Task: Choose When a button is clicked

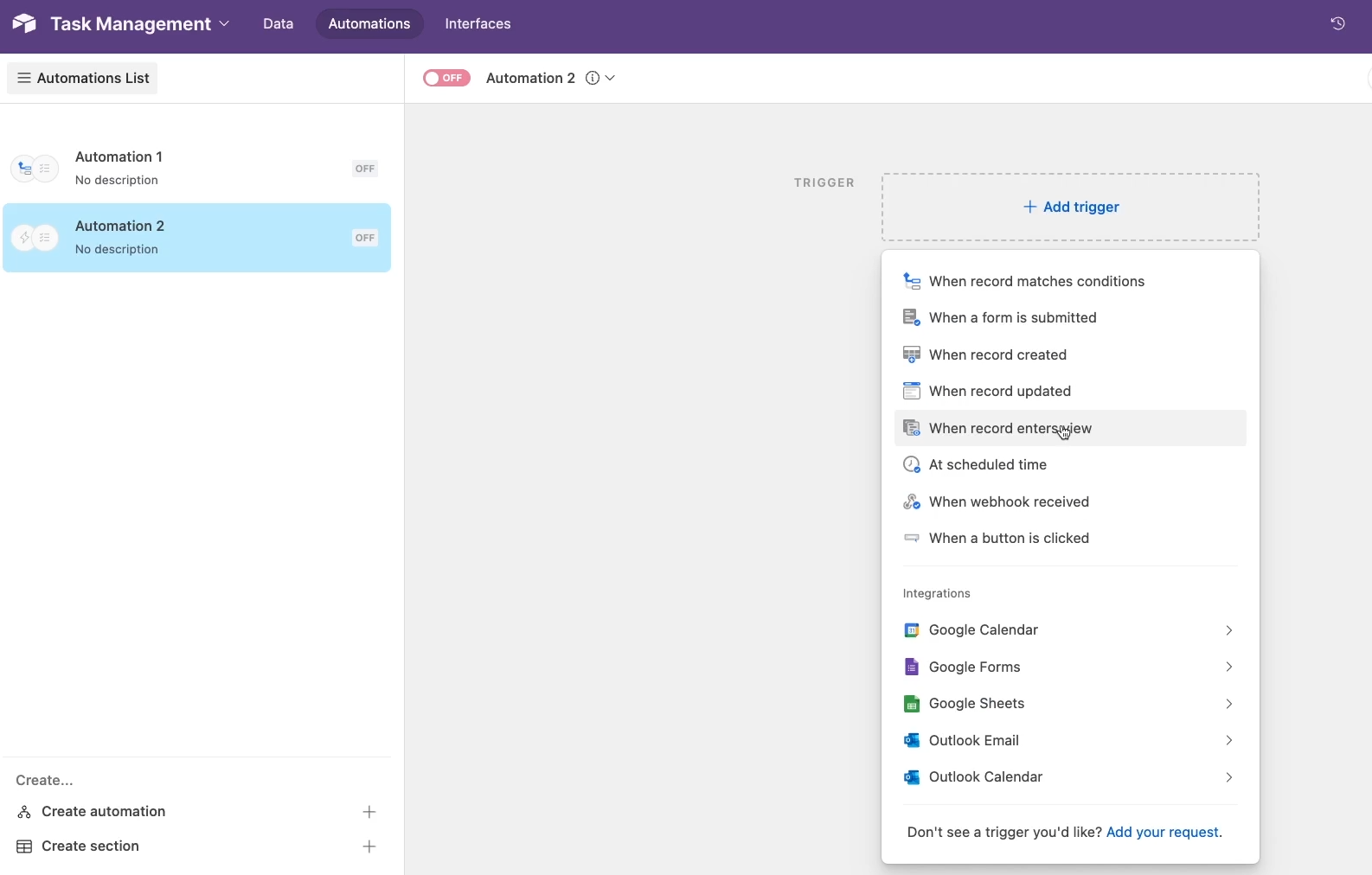Action: coord(1070,538)
